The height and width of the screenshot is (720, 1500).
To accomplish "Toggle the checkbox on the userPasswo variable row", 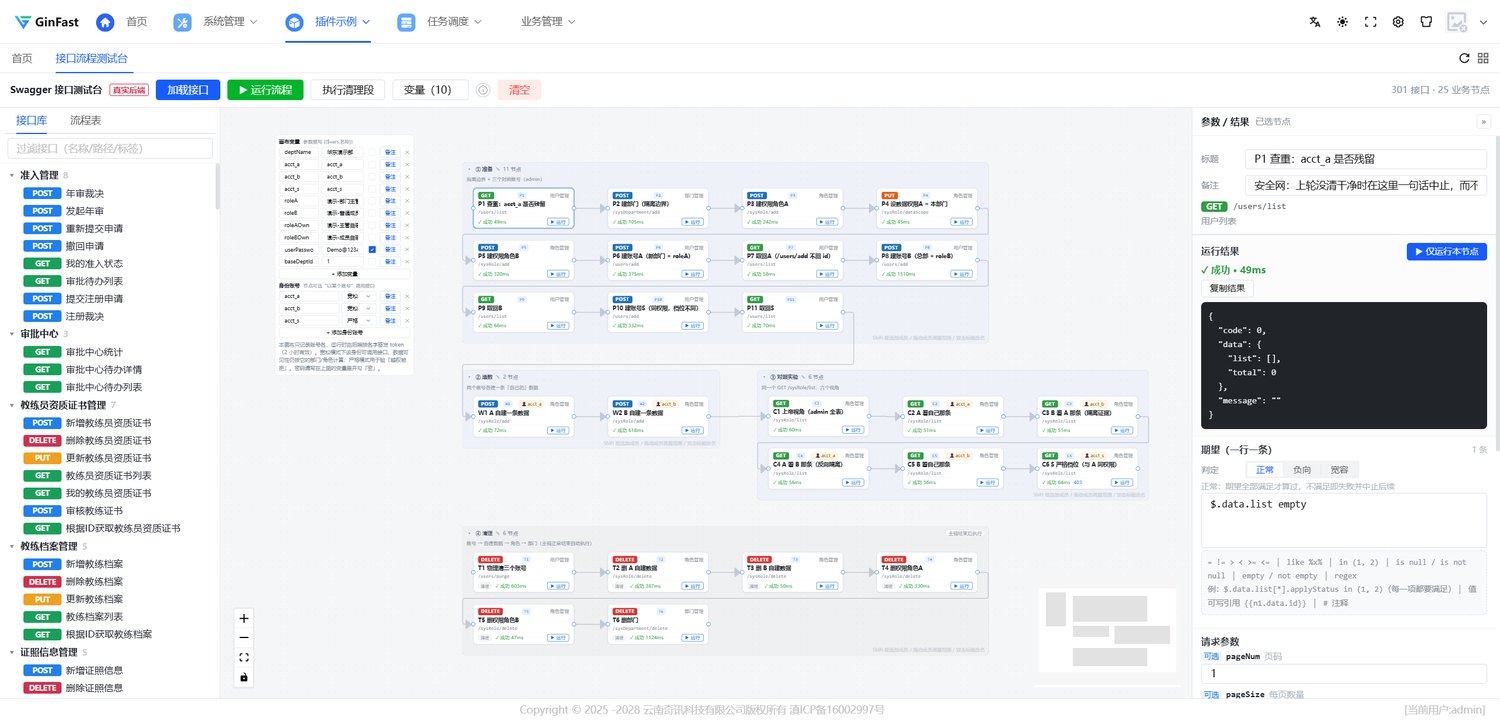I will pos(372,249).
